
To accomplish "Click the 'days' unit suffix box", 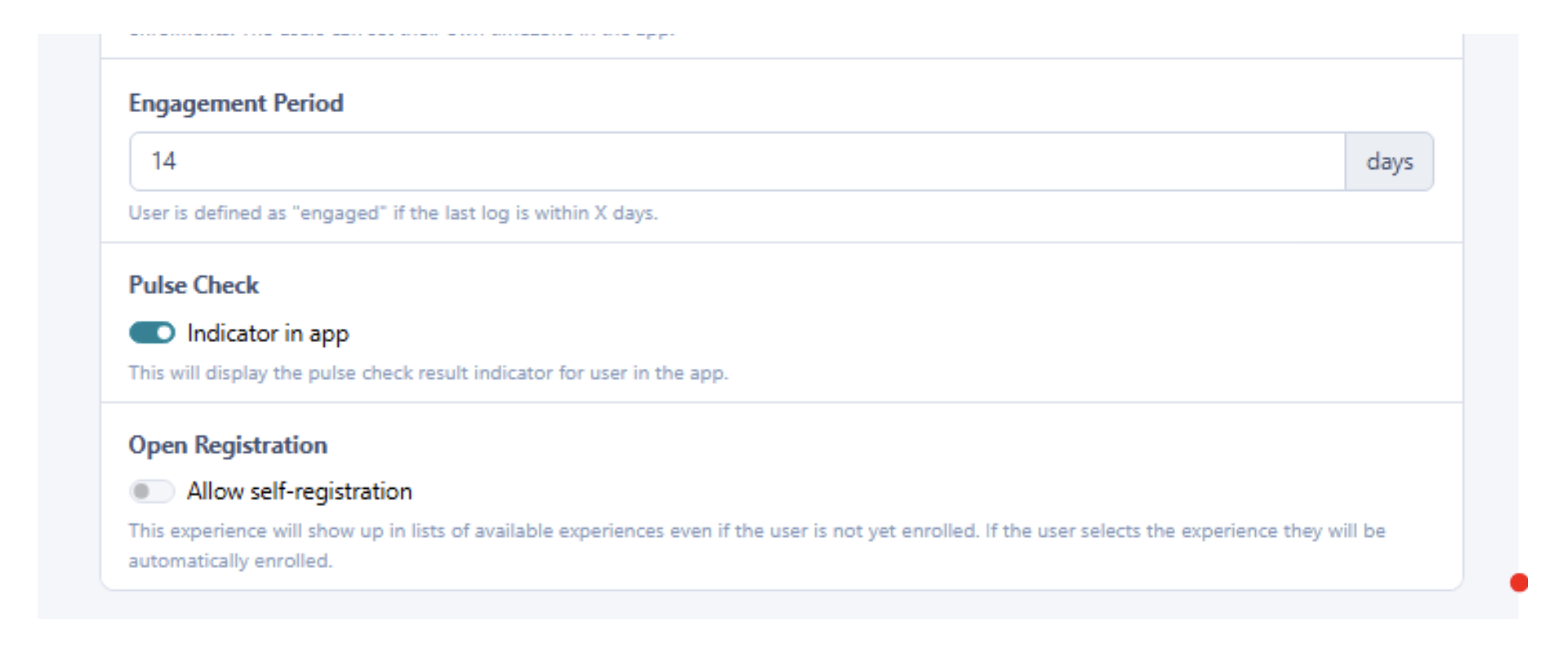I will [1389, 162].
